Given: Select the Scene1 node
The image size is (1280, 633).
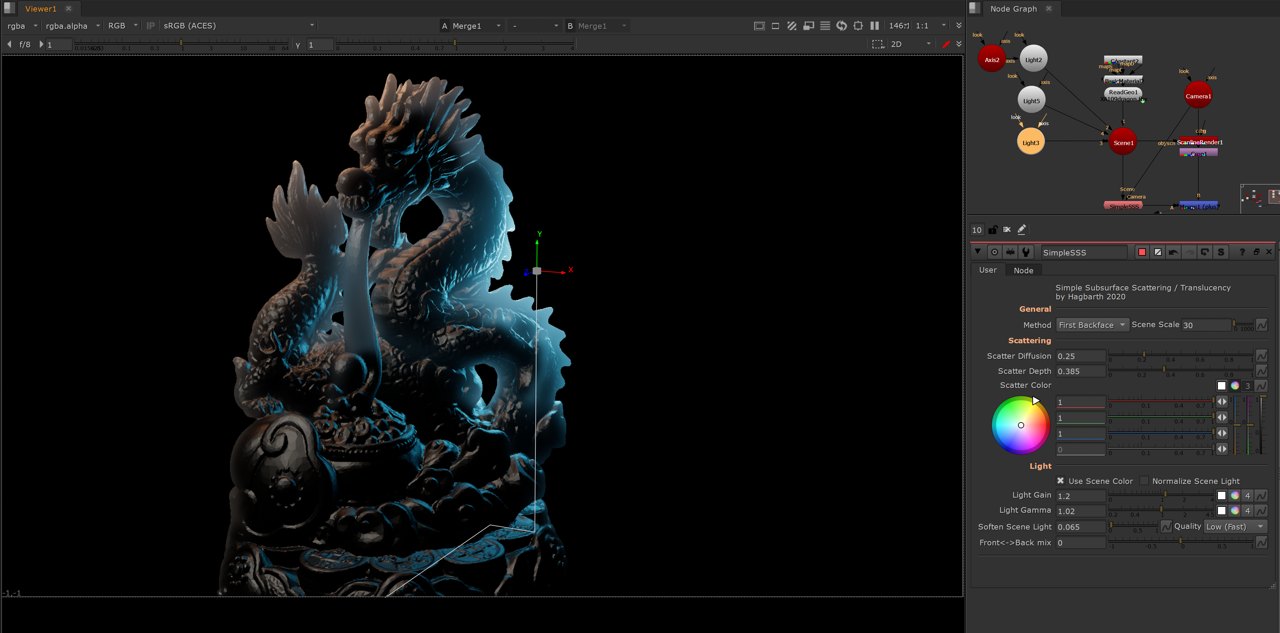Looking at the screenshot, I should 1123,142.
